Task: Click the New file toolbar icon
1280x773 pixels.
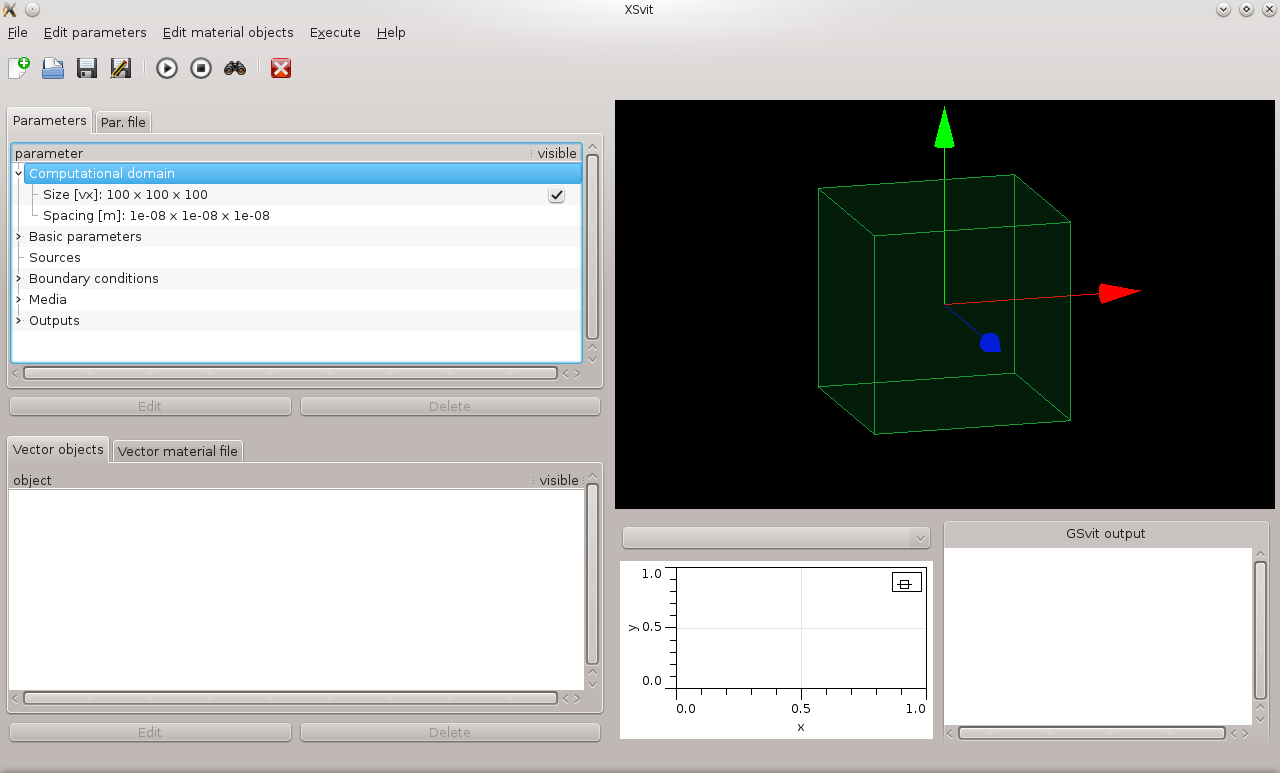Action: click(19, 68)
